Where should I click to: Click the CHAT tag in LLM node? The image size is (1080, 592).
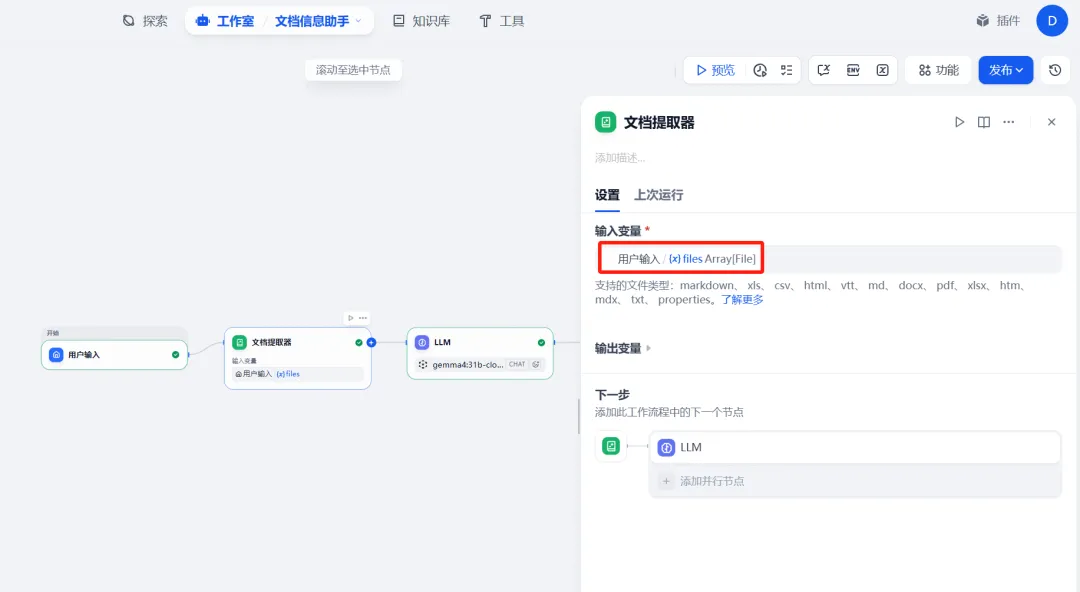[517, 365]
